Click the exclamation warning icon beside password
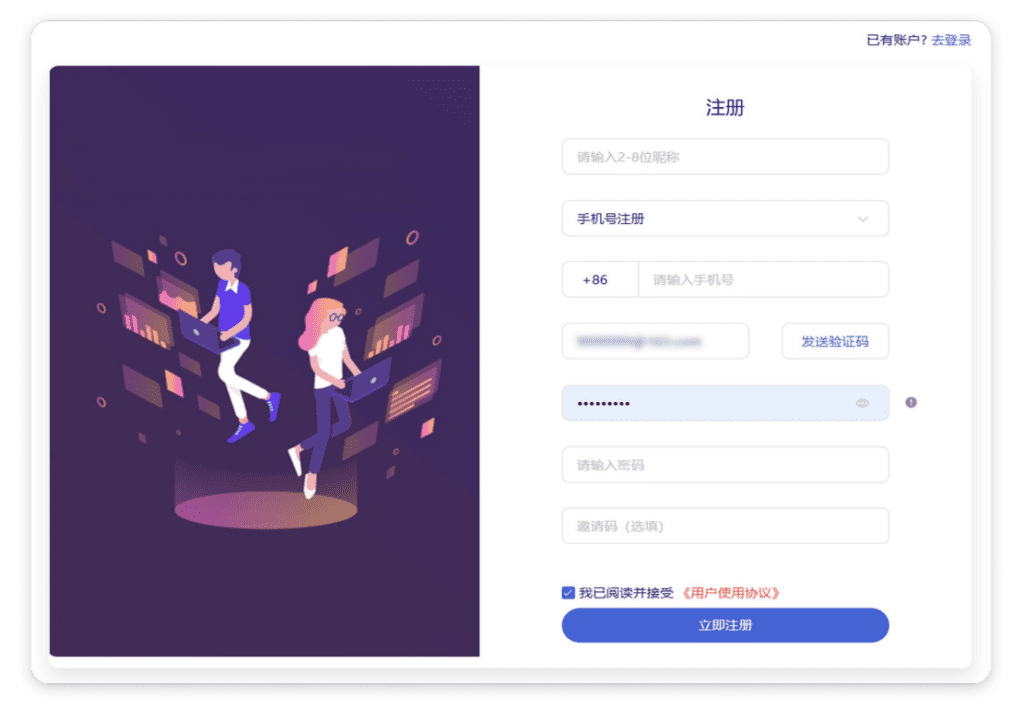 911,403
